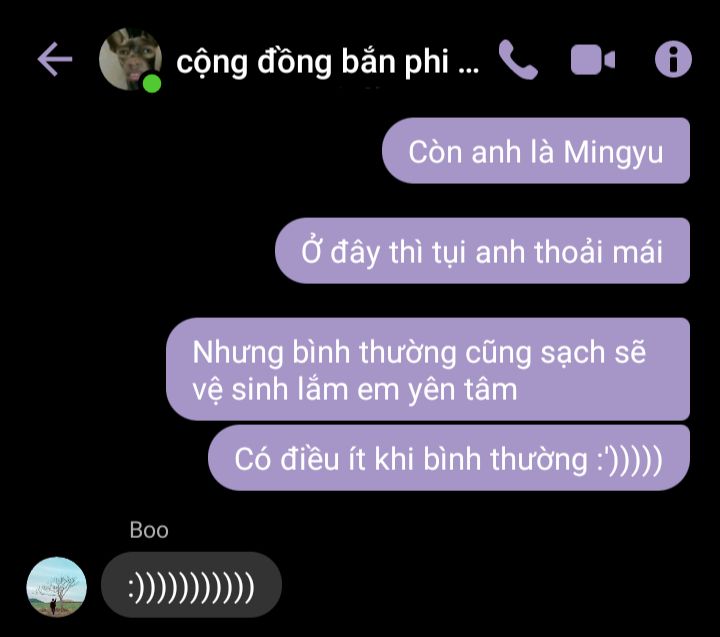
Task: Tap the sender name "Boo"
Action: [149, 530]
